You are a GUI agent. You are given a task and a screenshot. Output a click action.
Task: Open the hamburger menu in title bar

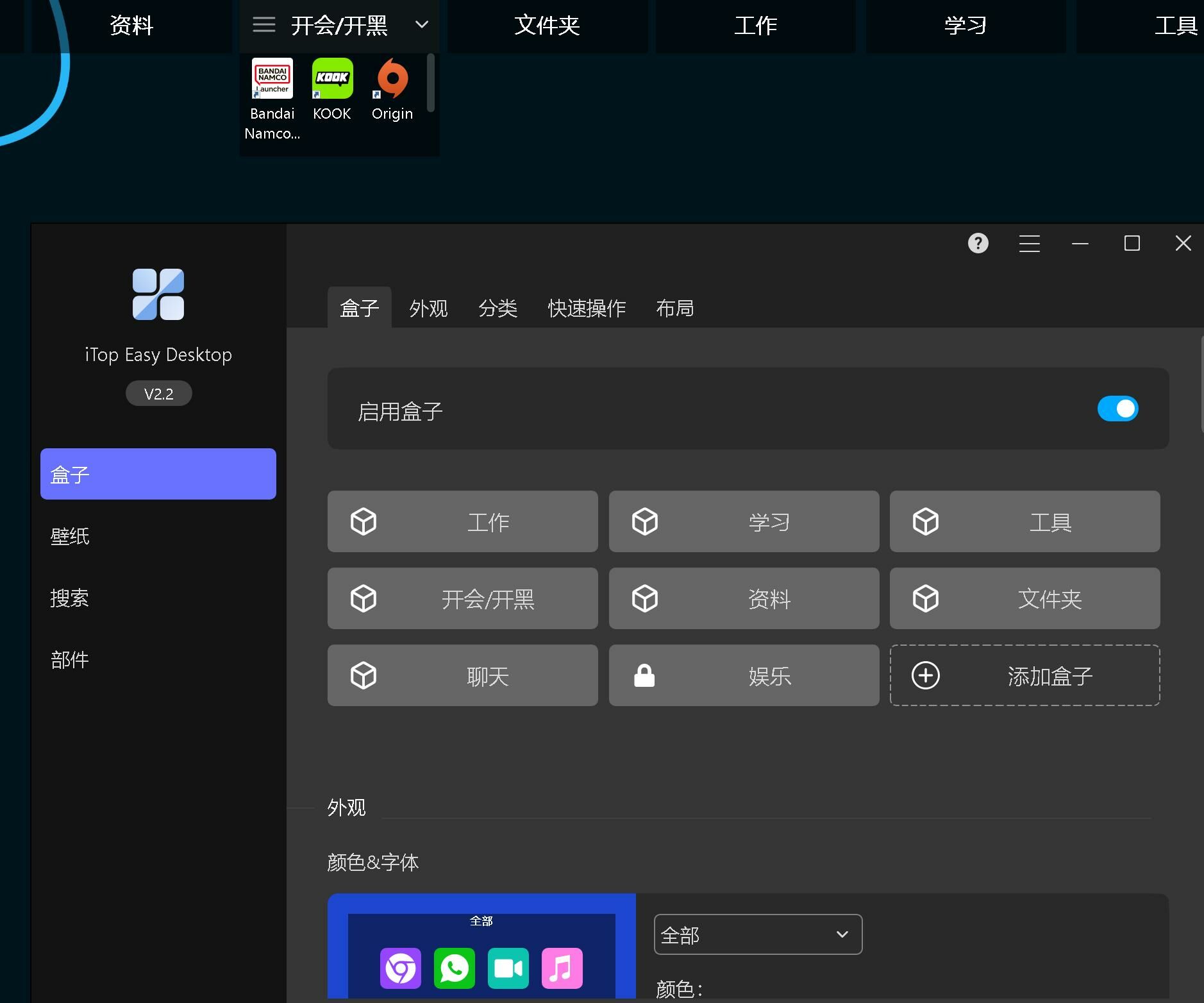tap(1029, 244)
